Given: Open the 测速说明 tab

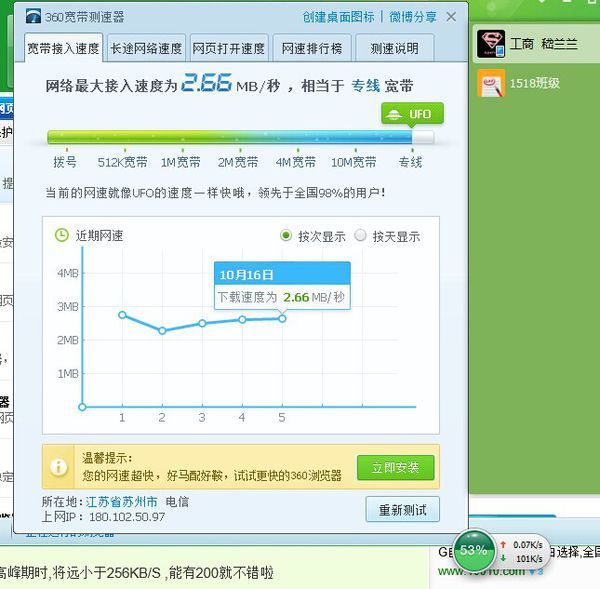Looking at the screenshot, I should 395,48.
